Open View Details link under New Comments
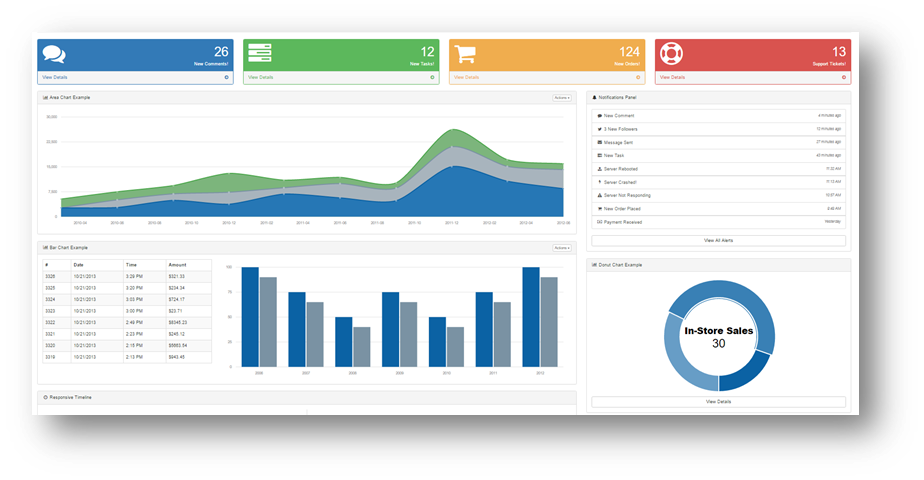 pyautogui.click(x=53, y=77)
